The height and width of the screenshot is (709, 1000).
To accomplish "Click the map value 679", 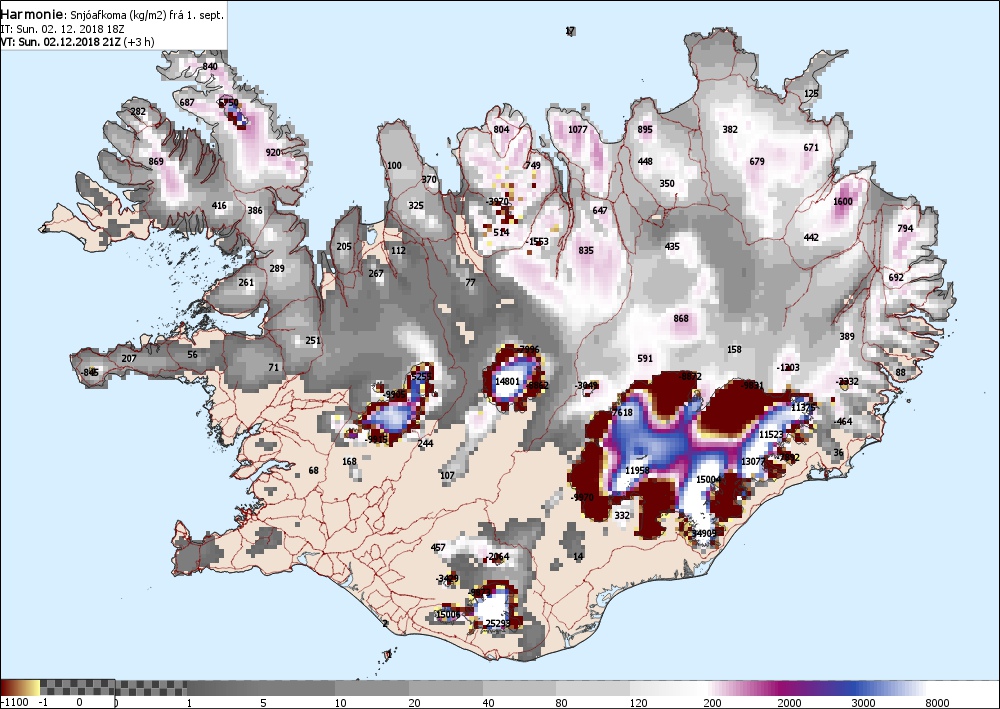I will [756, 161].
